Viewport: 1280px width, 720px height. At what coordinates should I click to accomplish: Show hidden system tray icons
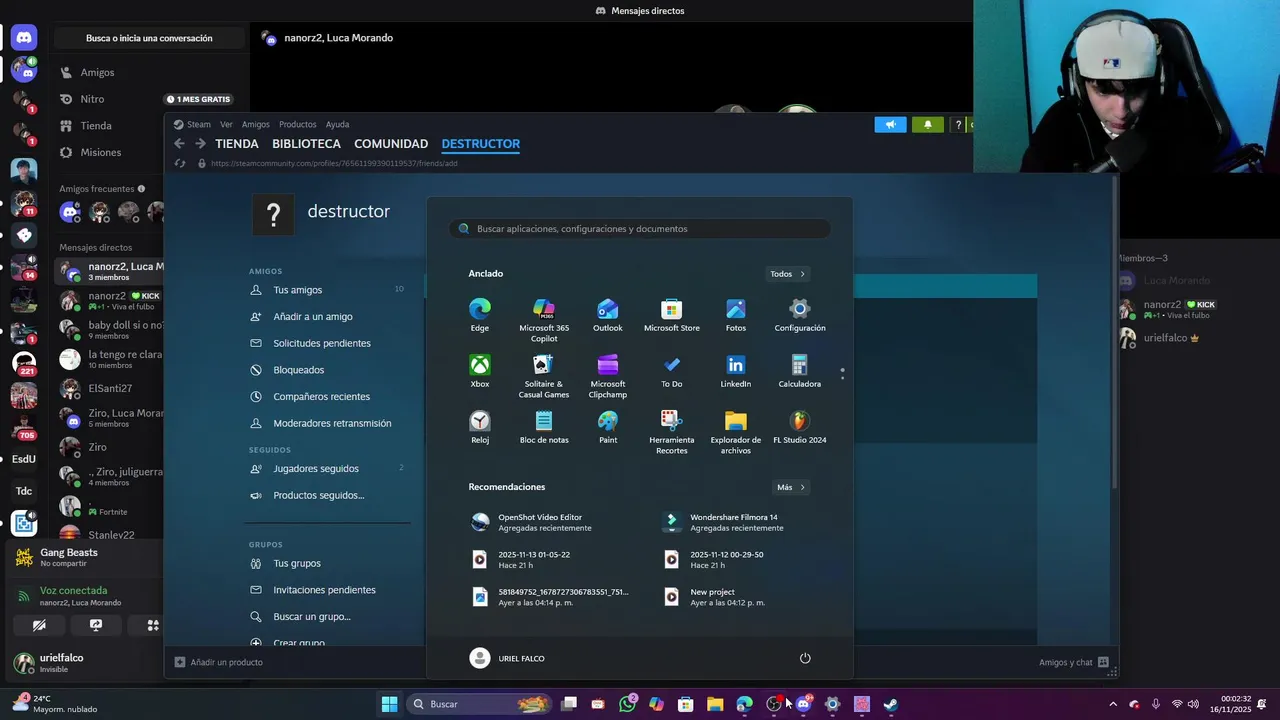pos(1113,704)
